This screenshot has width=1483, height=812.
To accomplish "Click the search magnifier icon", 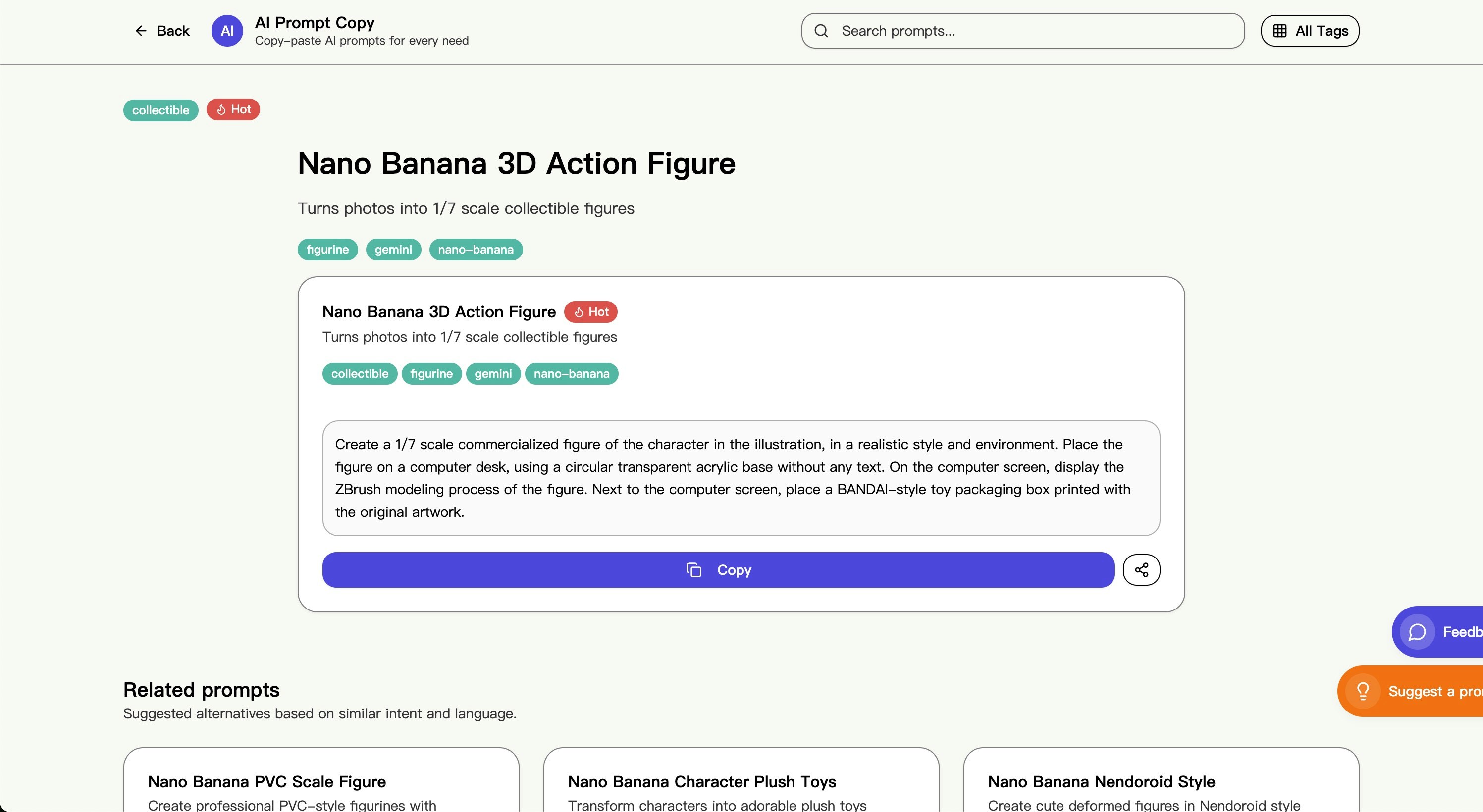I will (822, 31).
